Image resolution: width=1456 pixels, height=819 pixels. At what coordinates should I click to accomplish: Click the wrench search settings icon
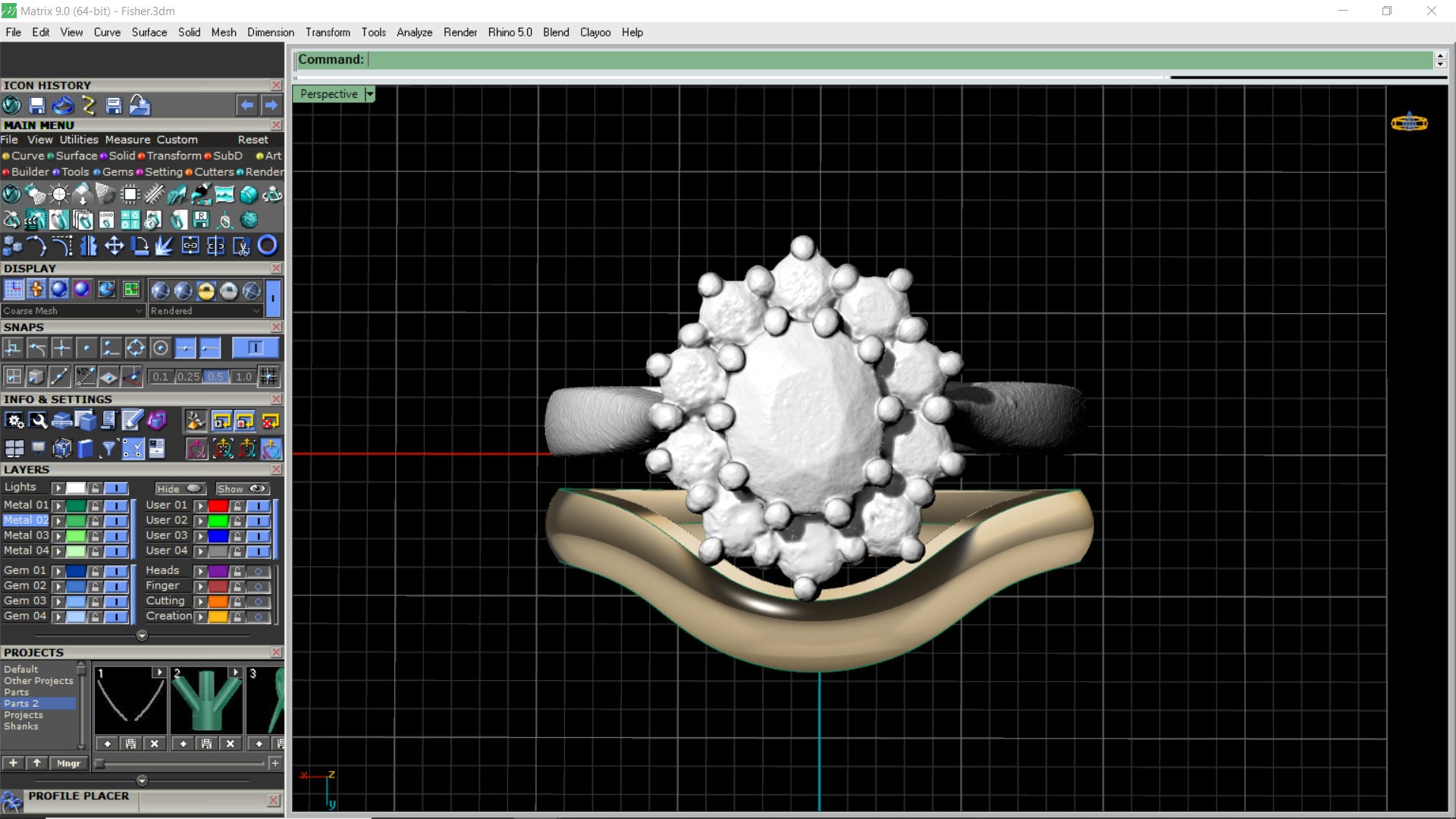38,421
